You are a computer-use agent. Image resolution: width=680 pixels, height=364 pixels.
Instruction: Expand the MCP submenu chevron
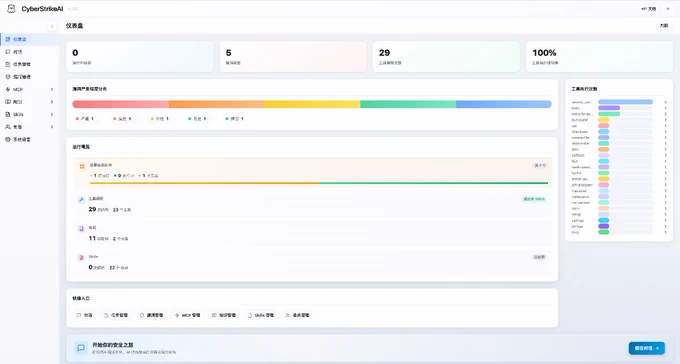52,89
